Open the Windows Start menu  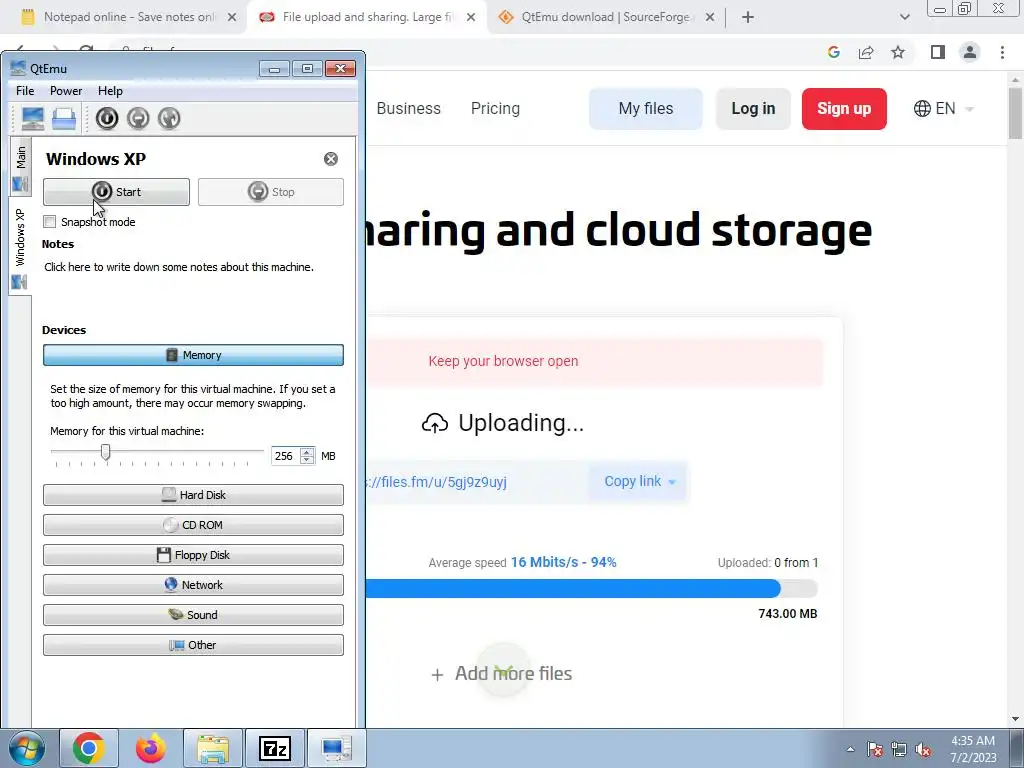[x=27, y=748]
